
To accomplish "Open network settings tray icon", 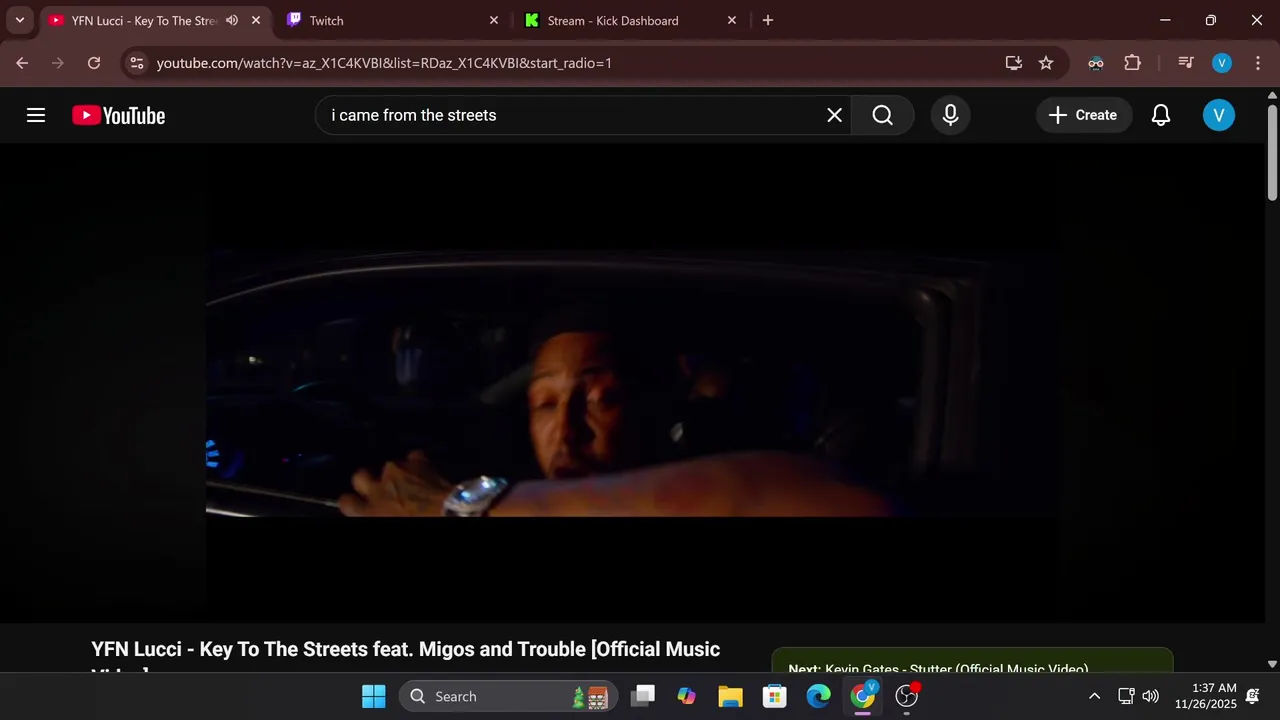I will [1125, 696].
